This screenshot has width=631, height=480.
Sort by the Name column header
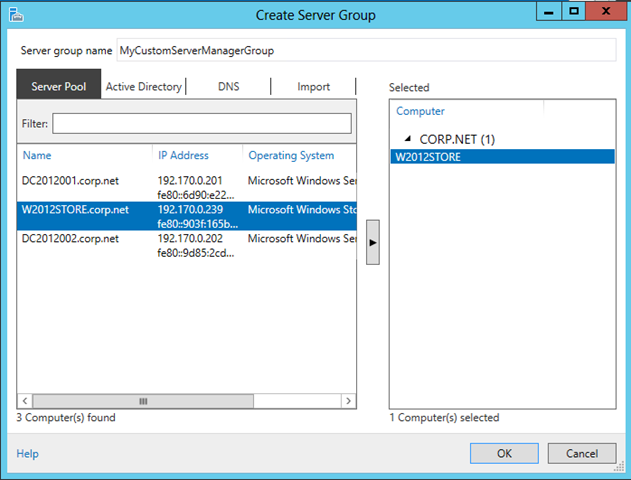click(x=37, y=156)
